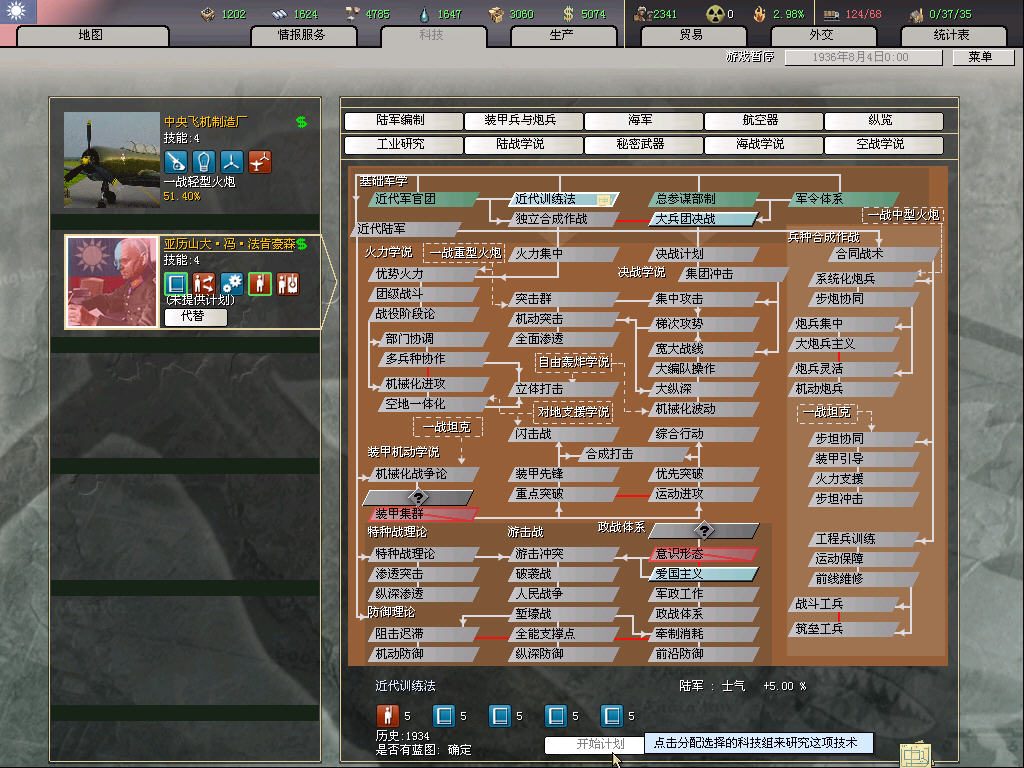Click the 菜单 menu button
The height and width of the screenshot is (768, 1024).
click(x=982, y=57)
